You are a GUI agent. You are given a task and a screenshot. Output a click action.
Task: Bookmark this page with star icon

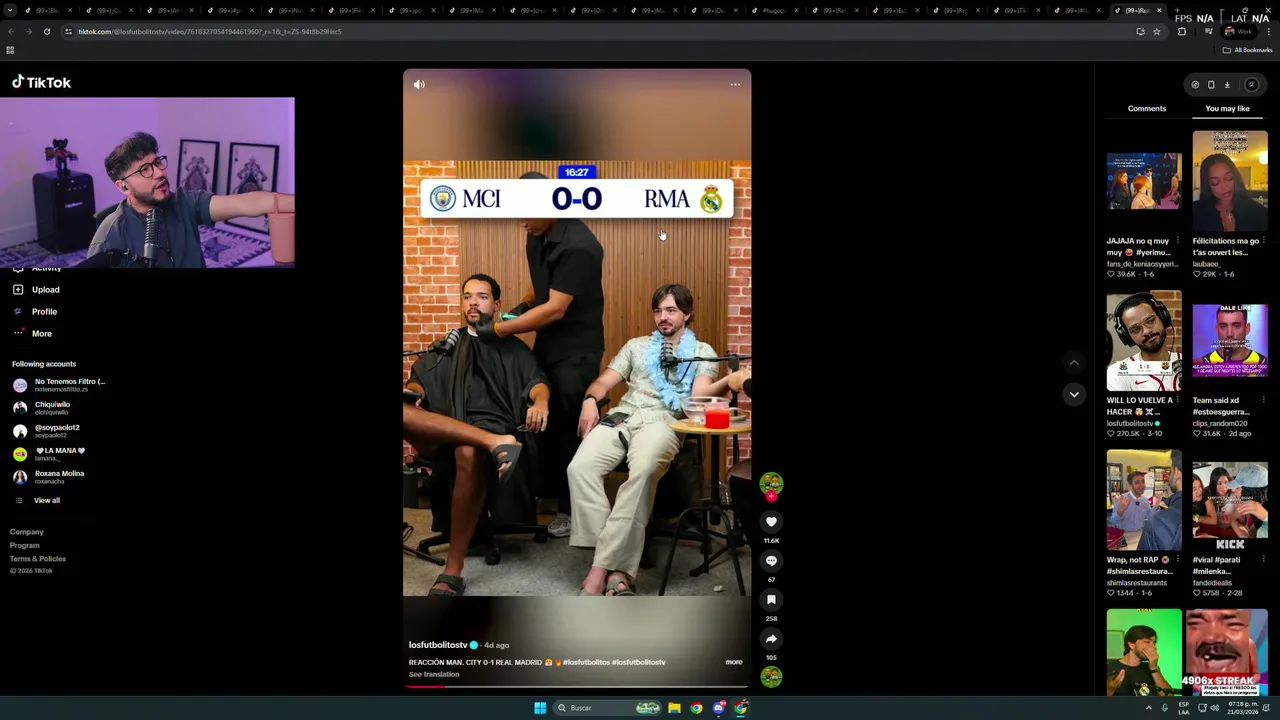click(1156, 31)
